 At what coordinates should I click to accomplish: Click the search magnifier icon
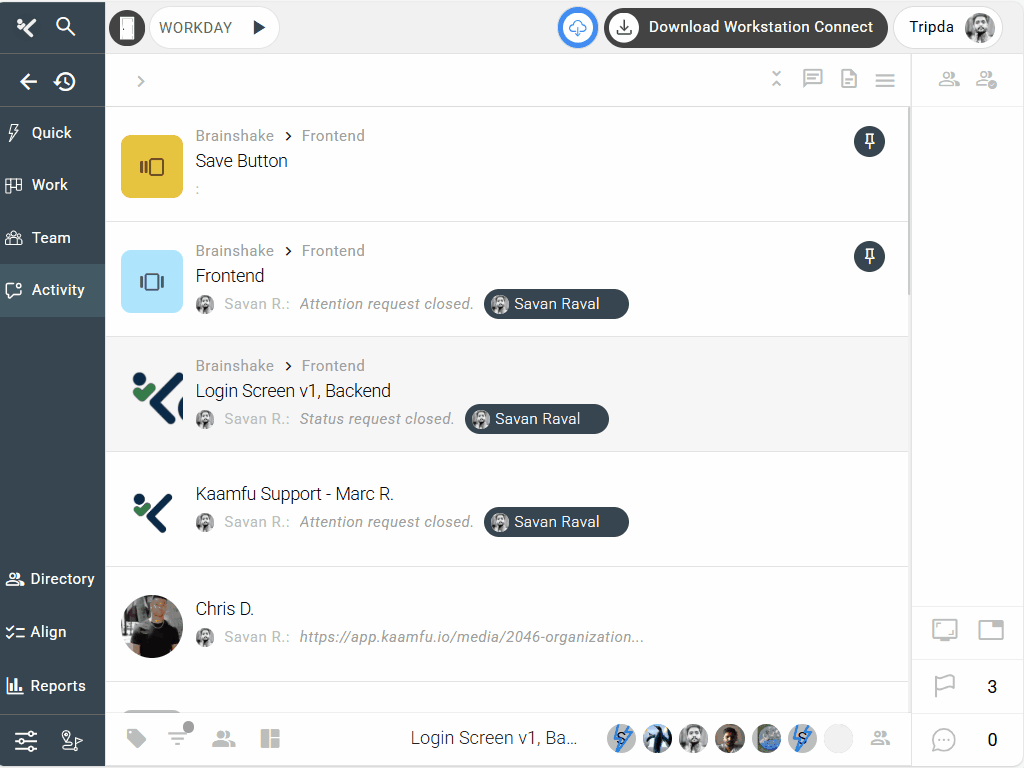point(66,27)
